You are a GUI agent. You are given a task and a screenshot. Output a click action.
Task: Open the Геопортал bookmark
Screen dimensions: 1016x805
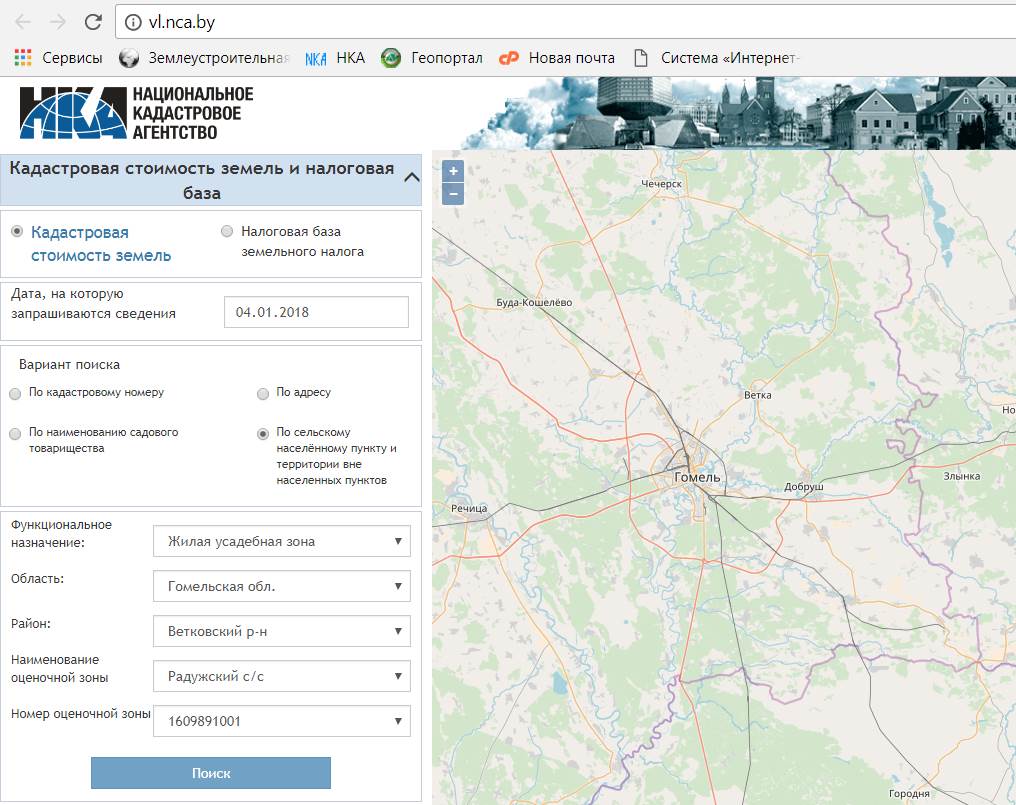(432, 58)
